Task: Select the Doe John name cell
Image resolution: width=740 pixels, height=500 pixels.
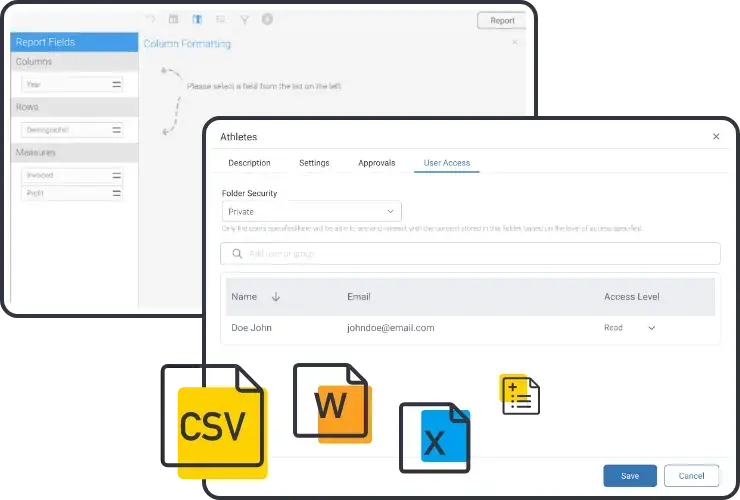Action: click(x=251, y=328)
